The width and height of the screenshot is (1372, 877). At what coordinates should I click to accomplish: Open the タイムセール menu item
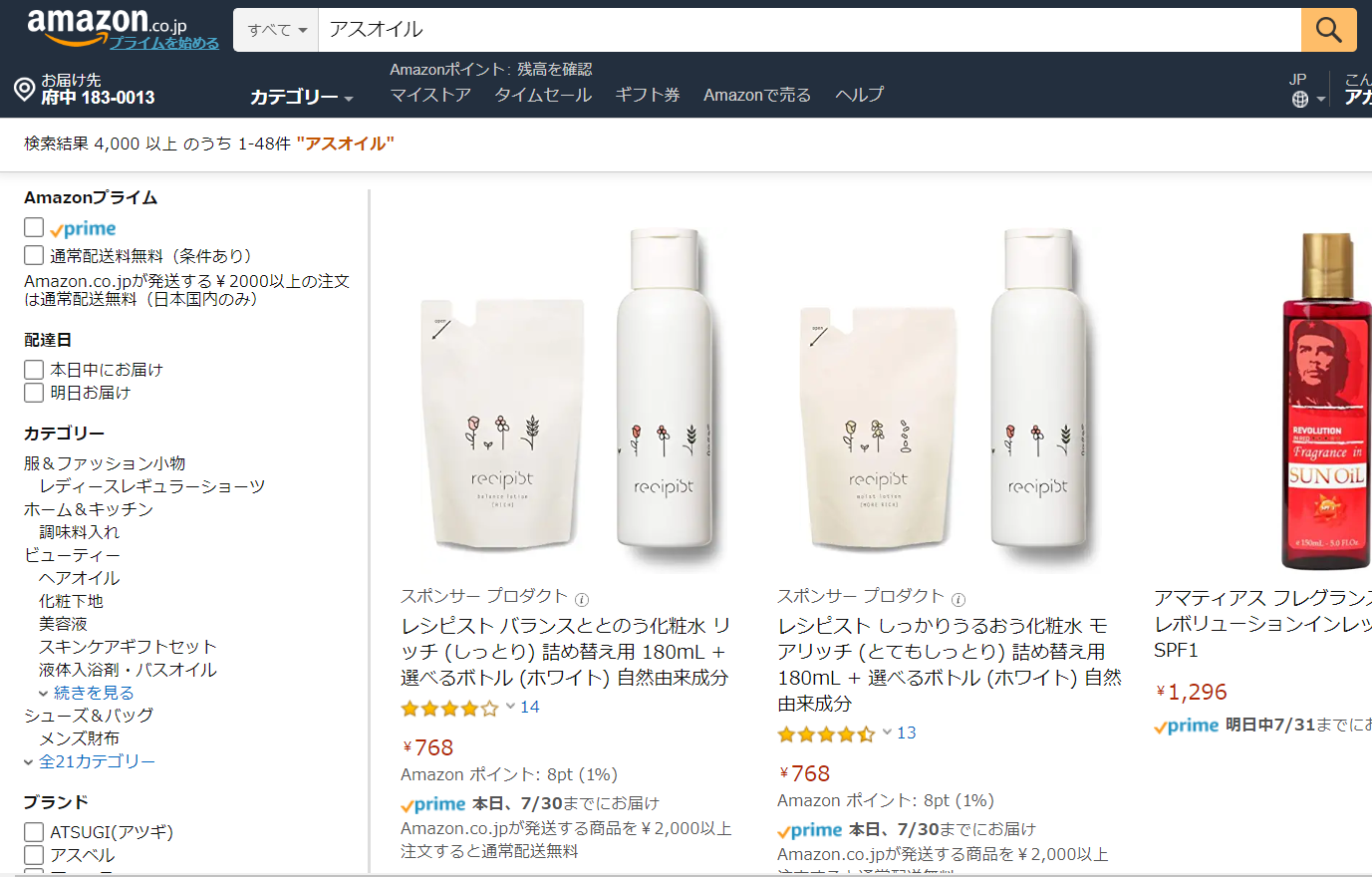point(543,95)
